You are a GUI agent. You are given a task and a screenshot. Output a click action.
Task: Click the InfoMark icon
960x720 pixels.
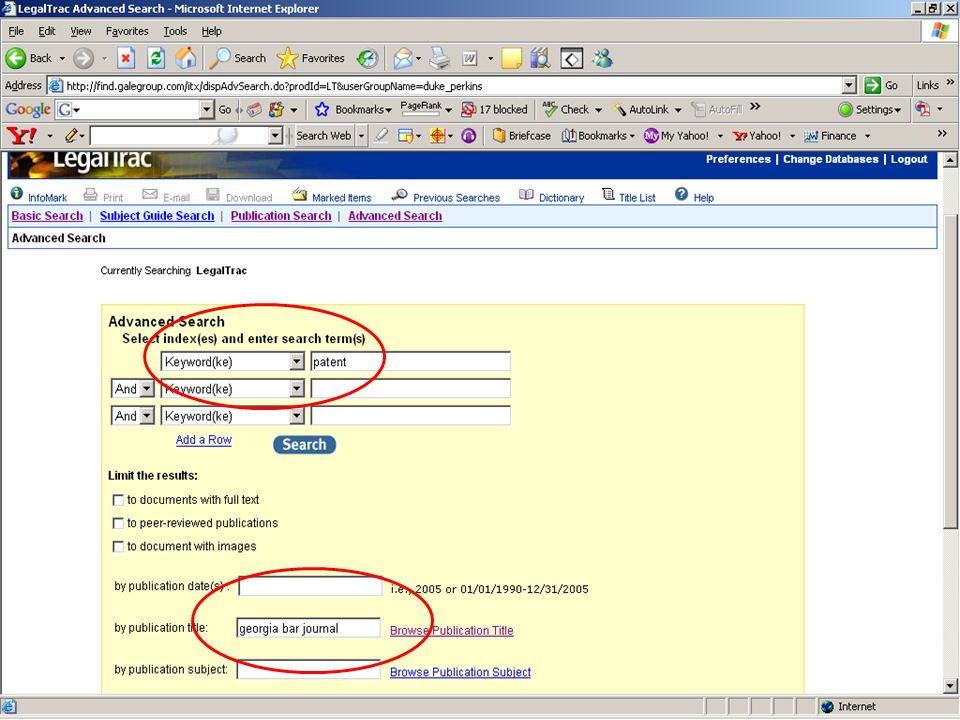[x=17, y=194]
